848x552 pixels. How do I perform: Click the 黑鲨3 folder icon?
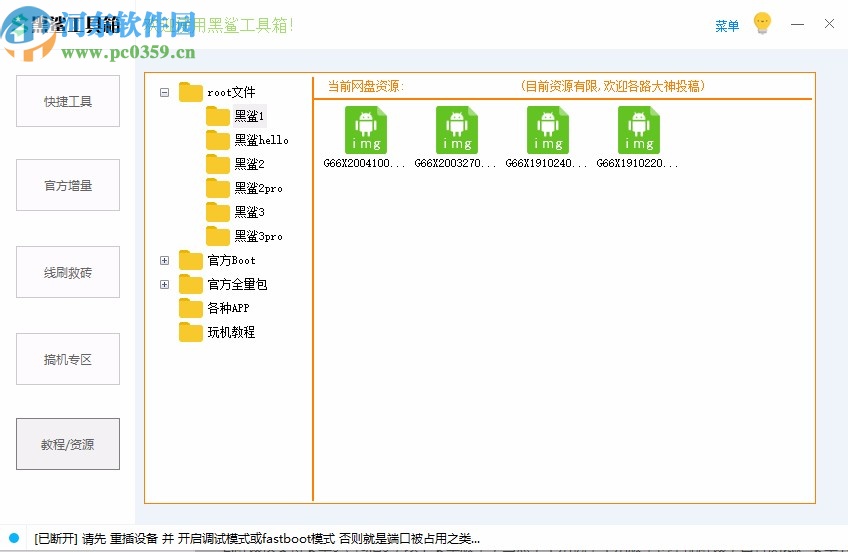[218, 212]
